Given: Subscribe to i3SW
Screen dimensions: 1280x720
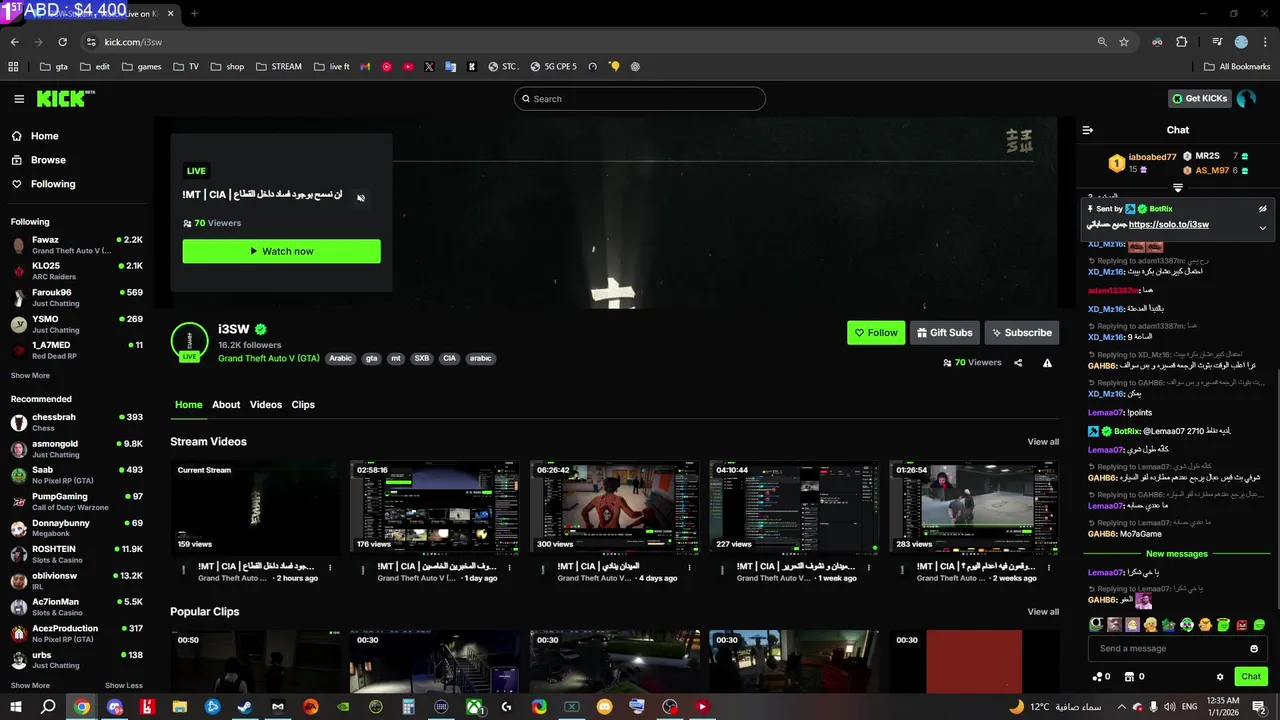Looking at the screenshot, I should click(x=1022, y=333).
